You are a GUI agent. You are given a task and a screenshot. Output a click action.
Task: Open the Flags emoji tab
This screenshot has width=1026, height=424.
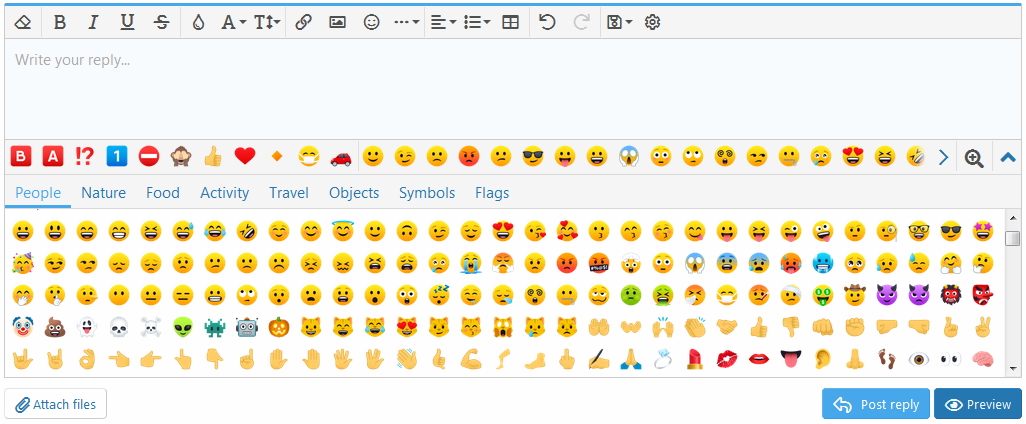click(491, 193)
